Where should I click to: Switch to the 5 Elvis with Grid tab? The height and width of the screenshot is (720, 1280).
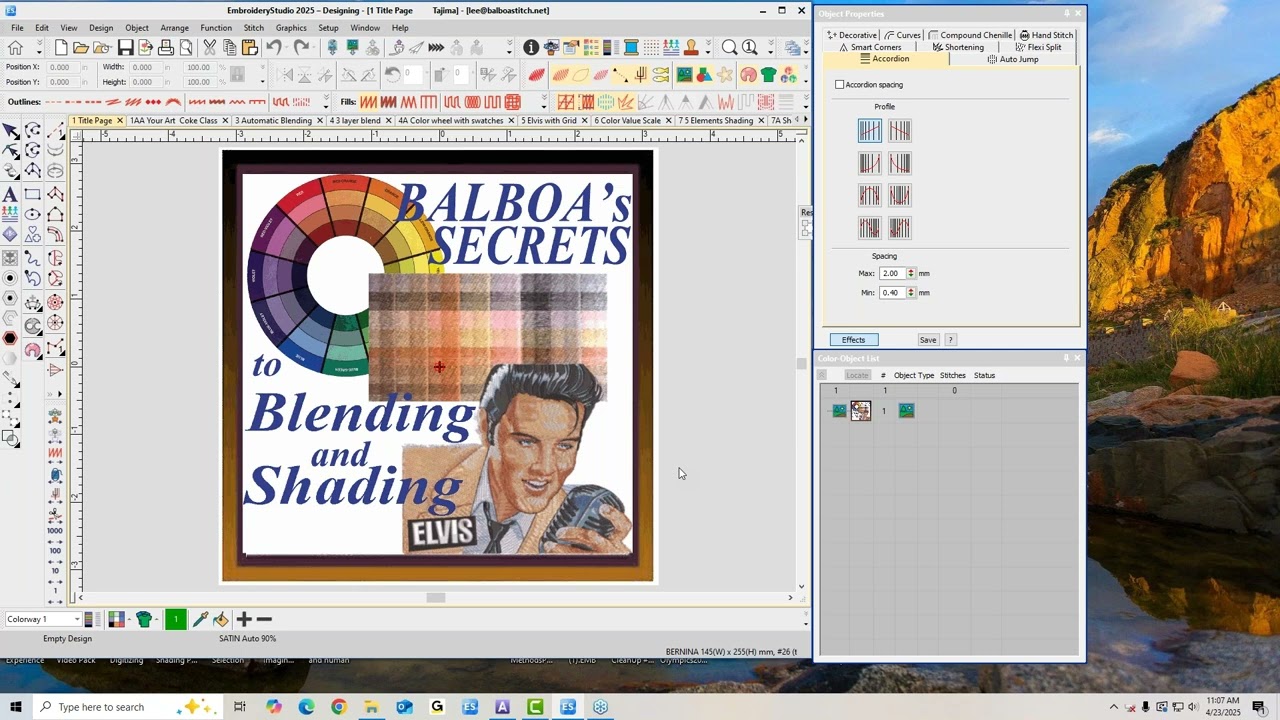coord(549,120)
